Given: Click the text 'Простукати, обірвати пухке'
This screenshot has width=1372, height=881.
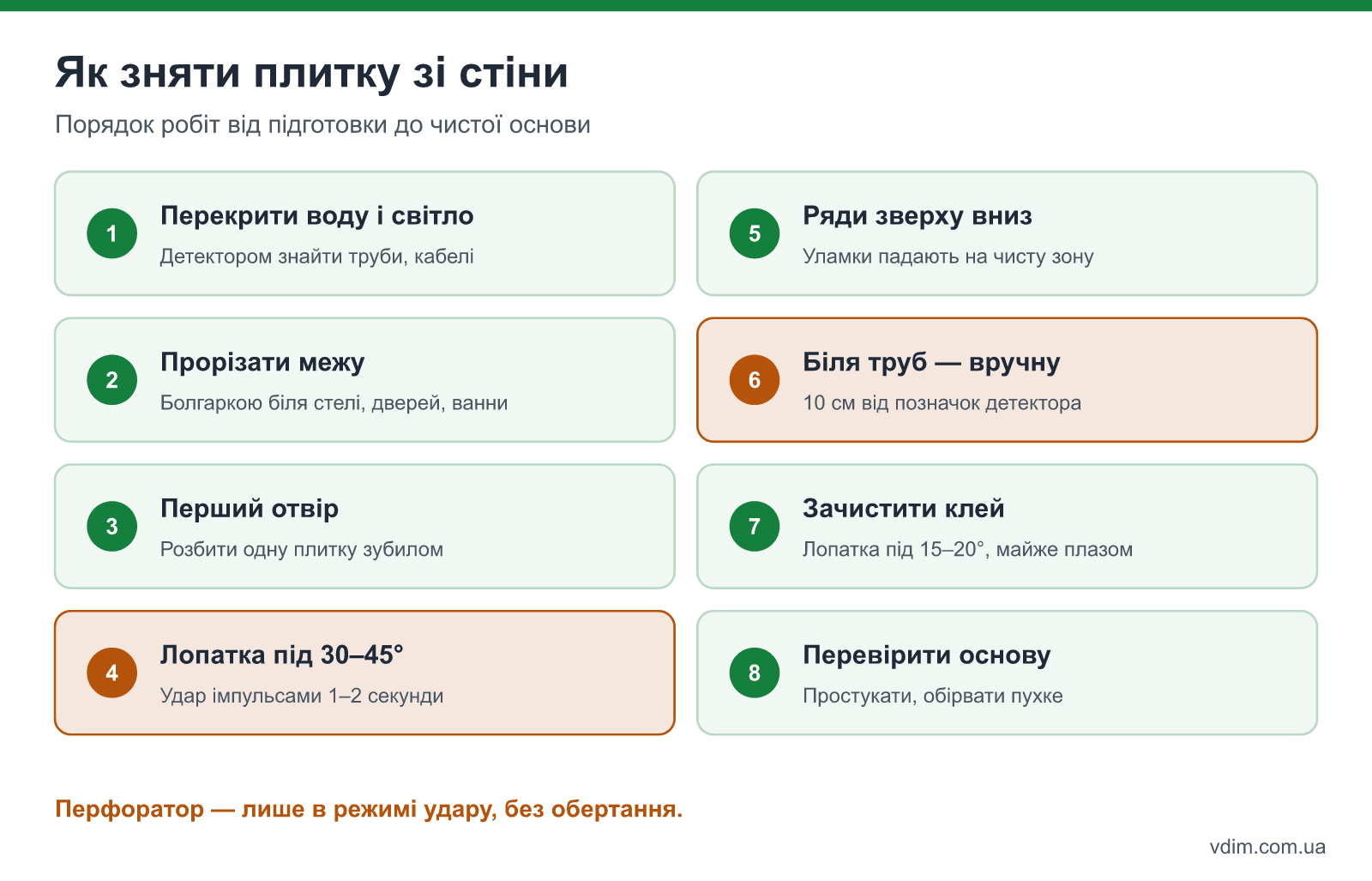Looking at the screenshot, I should [x=932, y=697].
